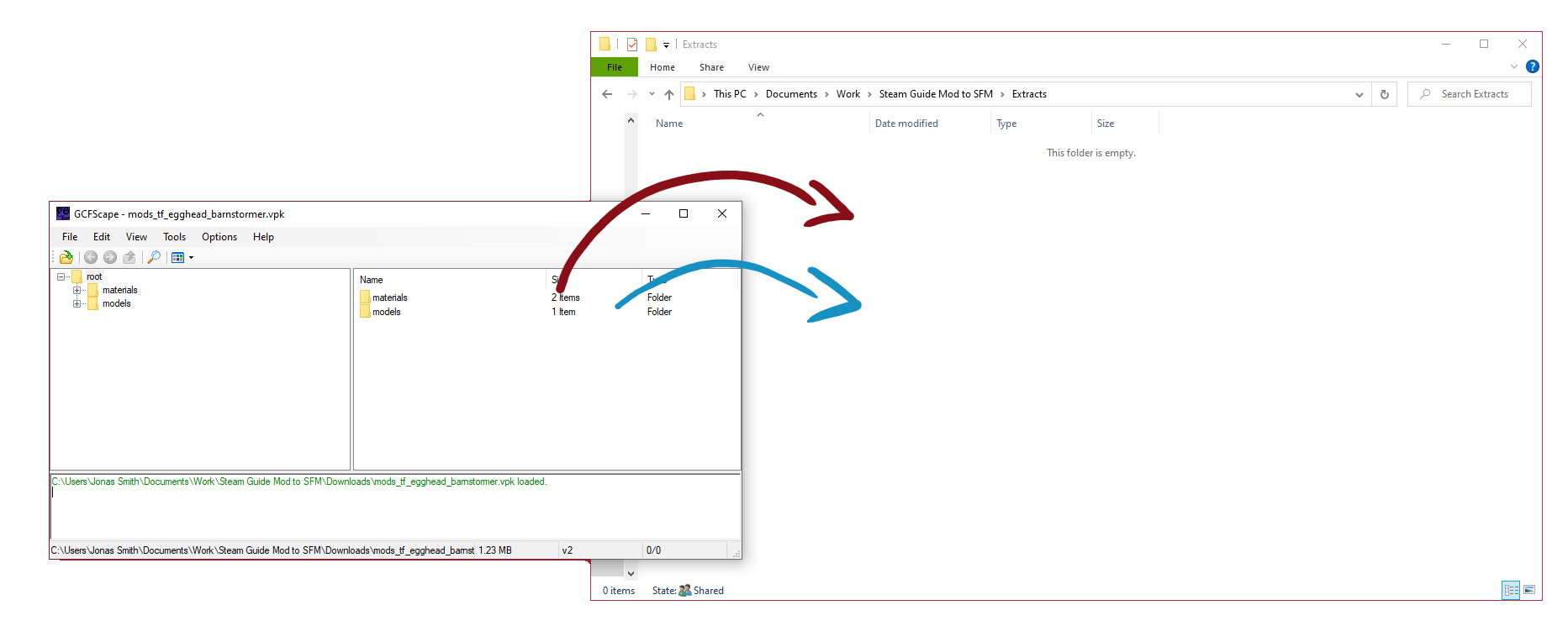Viewport: 1568px width, 621px height.
Task: Click the loaded .vpk log message in GCFScape
Action: (299, 482)
